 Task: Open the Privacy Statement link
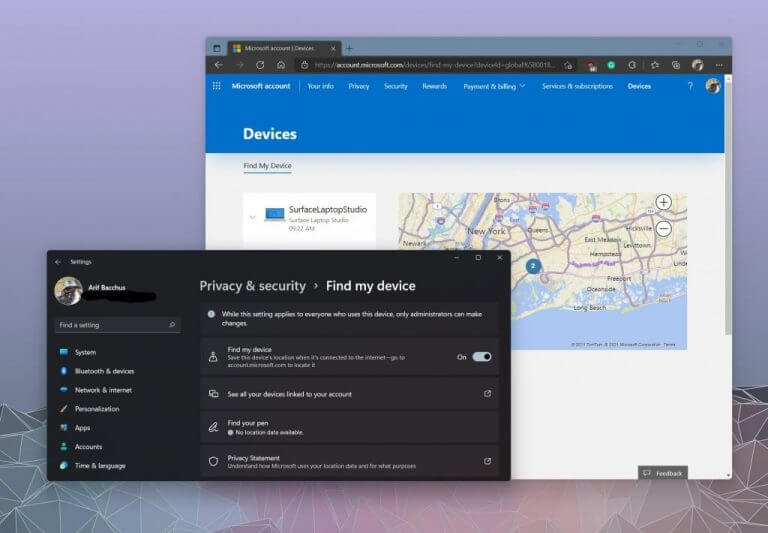tap(349, 461)
